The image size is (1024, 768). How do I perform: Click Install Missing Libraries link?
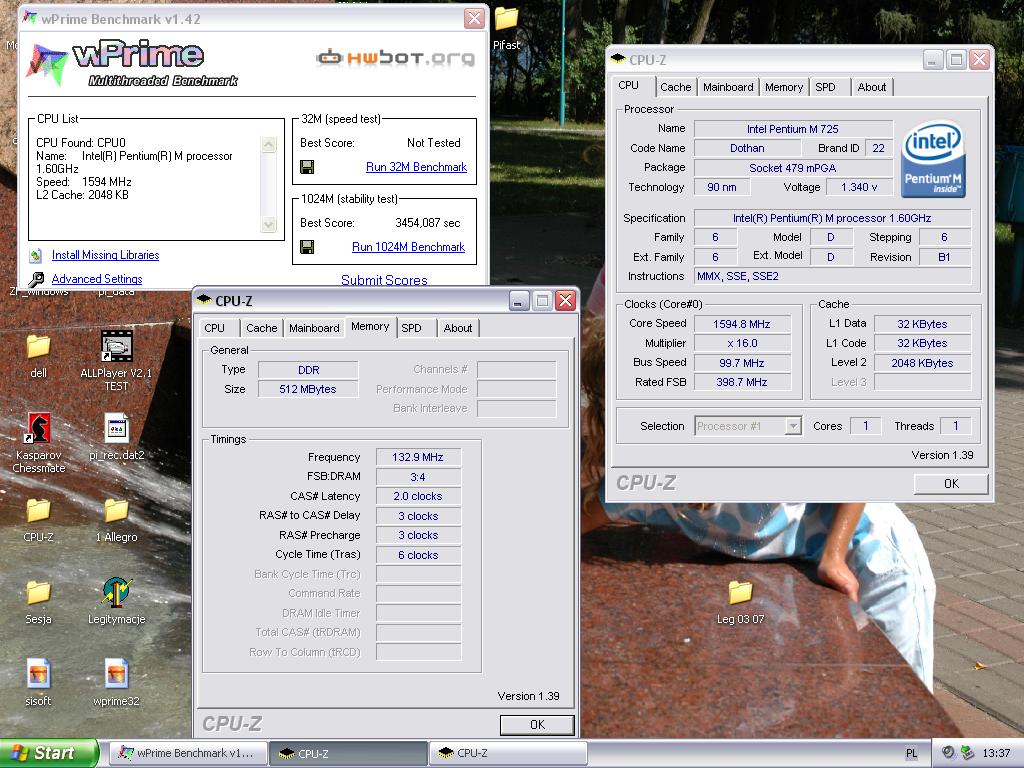click(x=105, y=255)
